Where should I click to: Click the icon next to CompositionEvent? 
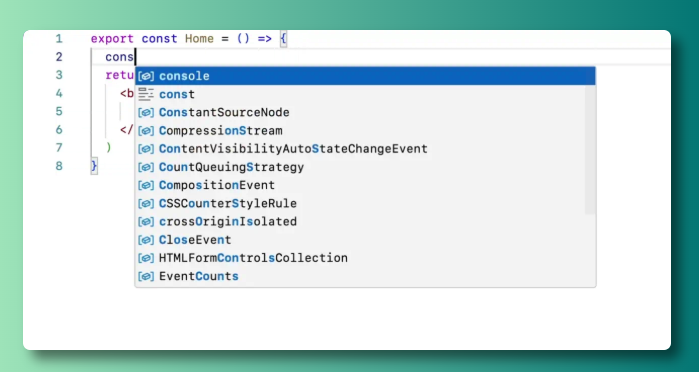coord(146,185)
